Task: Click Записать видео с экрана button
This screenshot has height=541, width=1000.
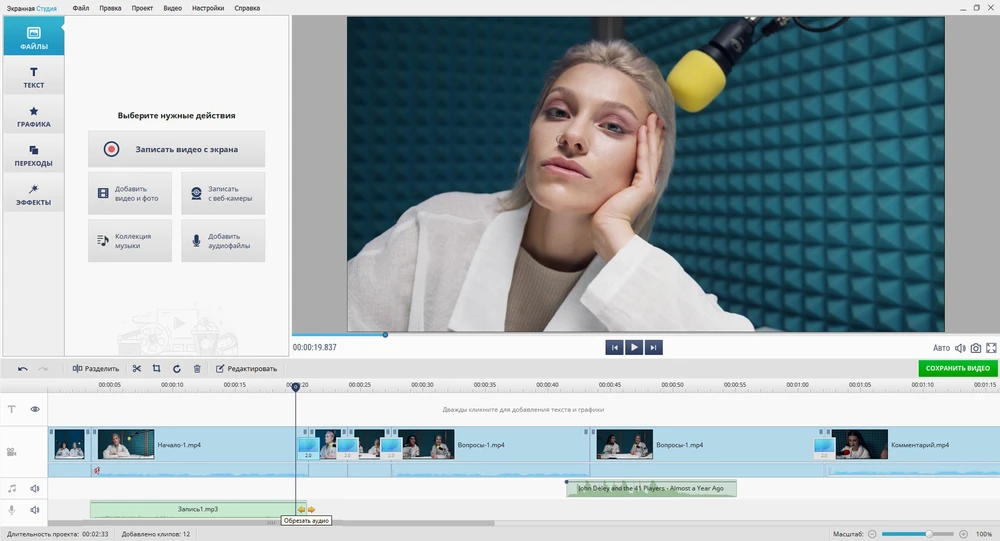Action: [x=176, y=149]
